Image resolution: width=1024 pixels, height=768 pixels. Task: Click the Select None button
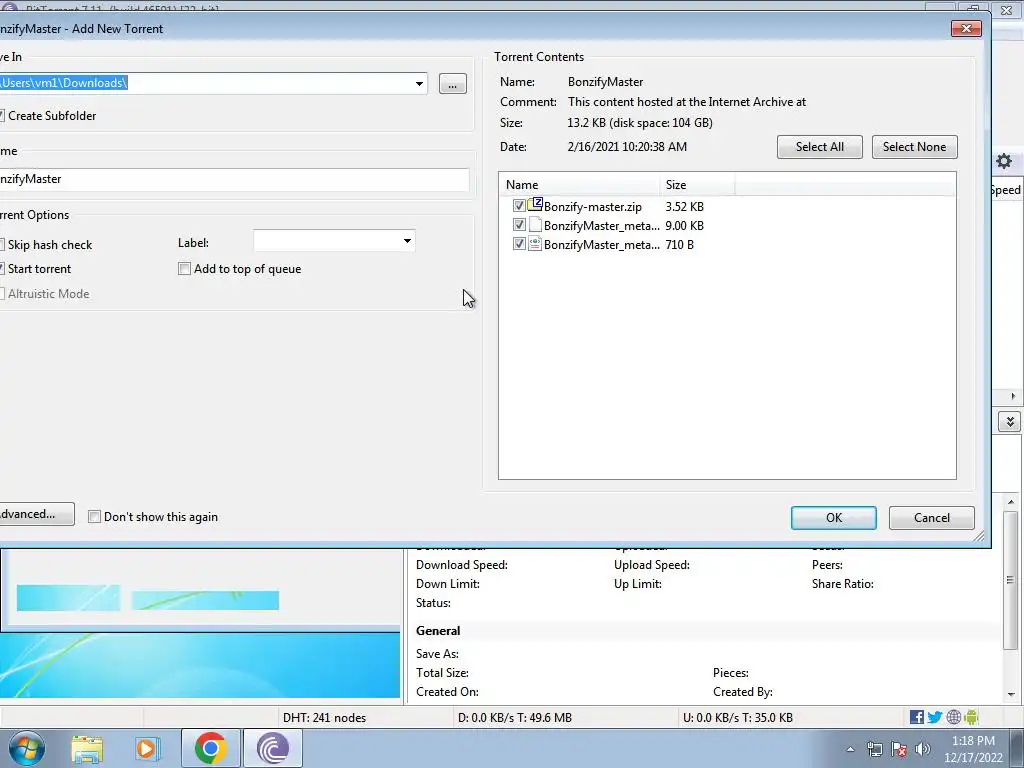[914, 147]
